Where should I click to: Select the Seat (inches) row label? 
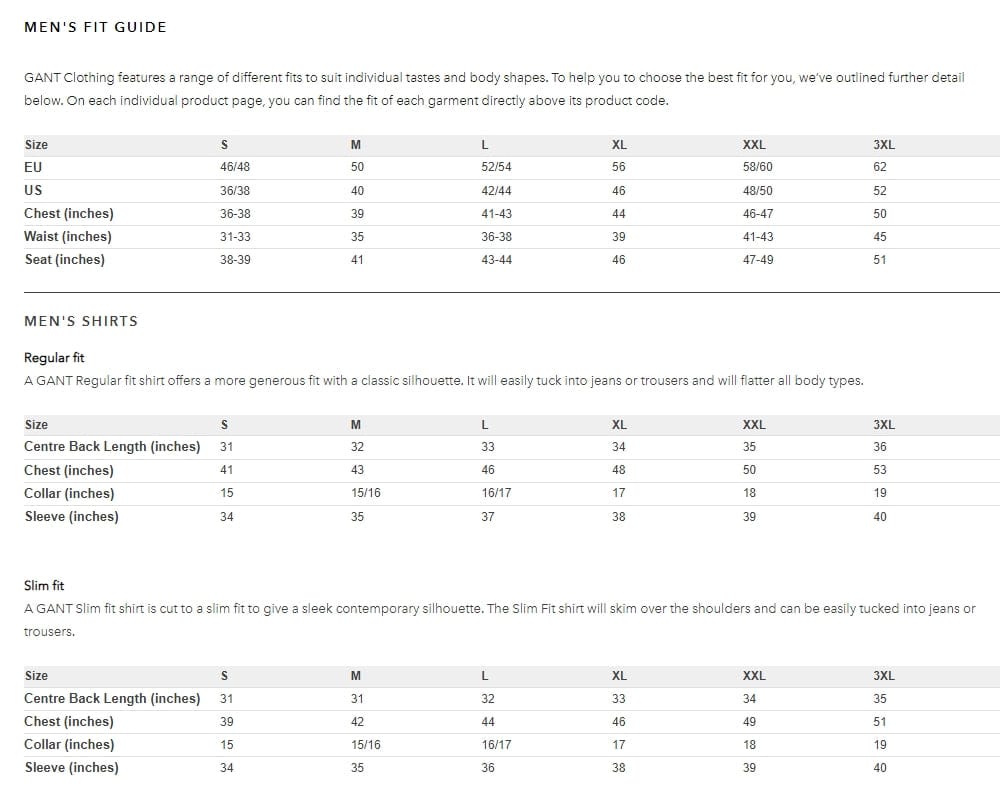pos(64,260)
